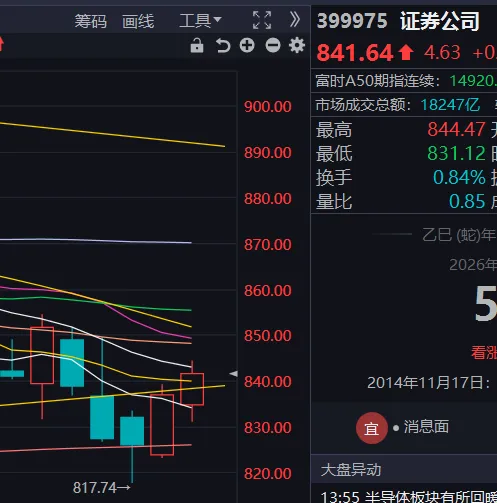Click the 乙巳(蛇)年 calendar label
497x503 pixels.
[x=459, y=235]
